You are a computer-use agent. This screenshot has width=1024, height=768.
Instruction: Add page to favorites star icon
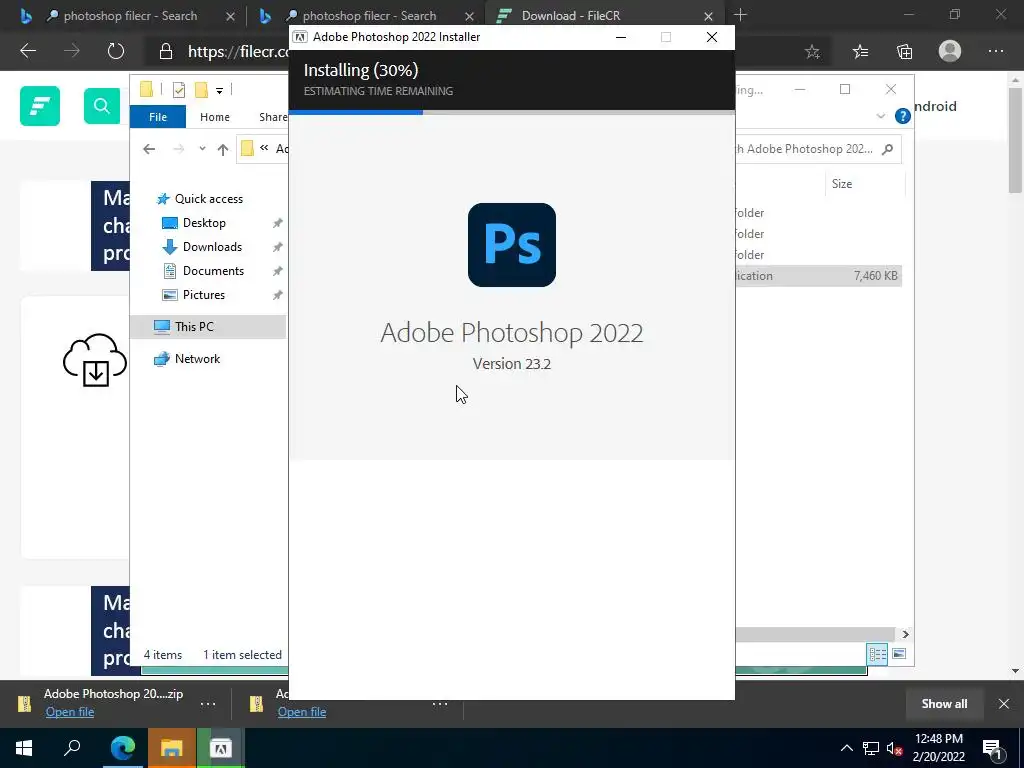(x=812, y=52)
